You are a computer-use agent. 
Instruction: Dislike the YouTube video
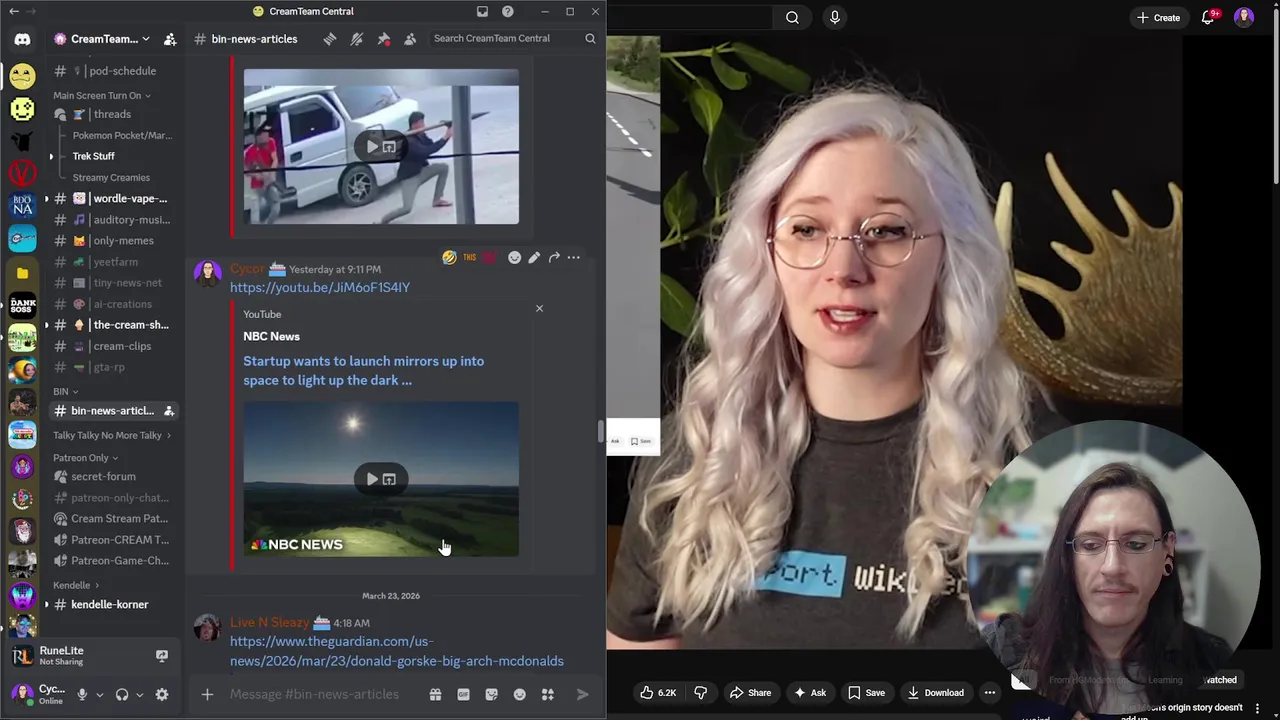[x=700, y=692]
